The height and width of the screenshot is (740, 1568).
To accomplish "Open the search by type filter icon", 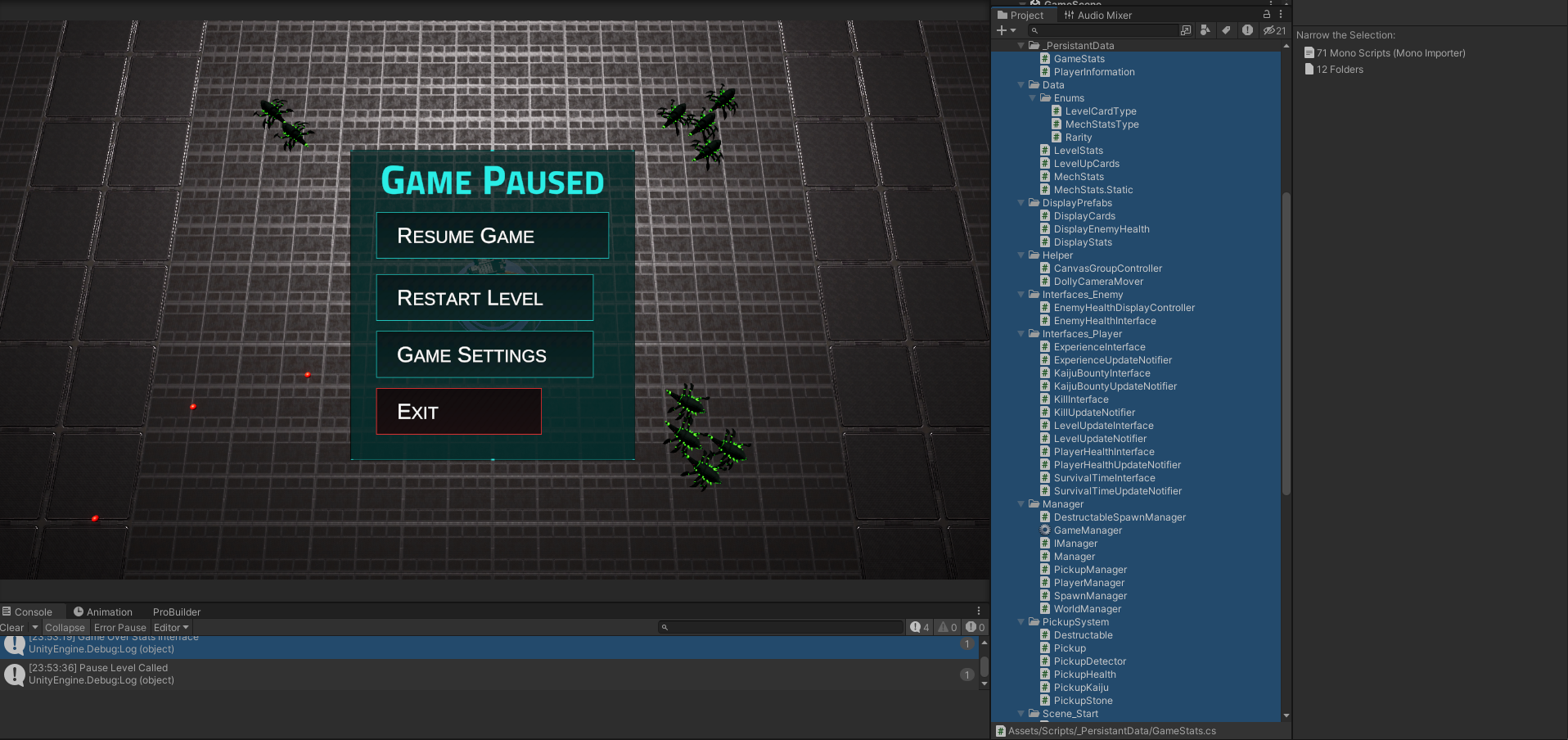I will click(x=1205, y=30).
